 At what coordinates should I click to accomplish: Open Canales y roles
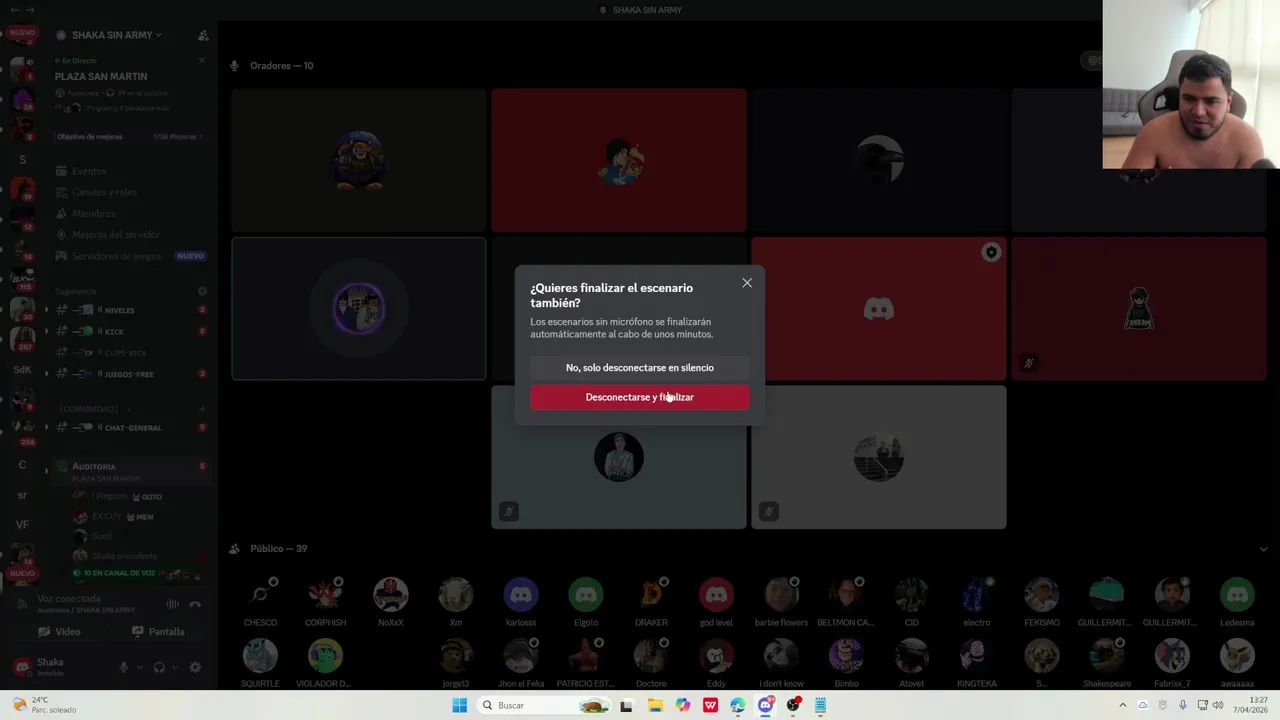point(104,192)
